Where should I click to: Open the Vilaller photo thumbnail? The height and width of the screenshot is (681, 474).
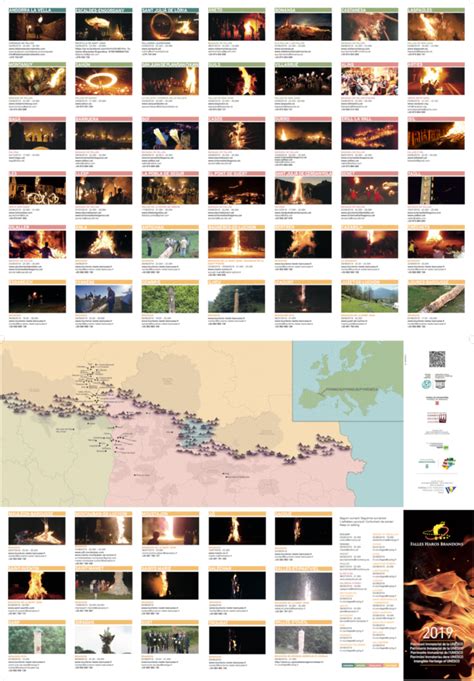pos(37,245)
